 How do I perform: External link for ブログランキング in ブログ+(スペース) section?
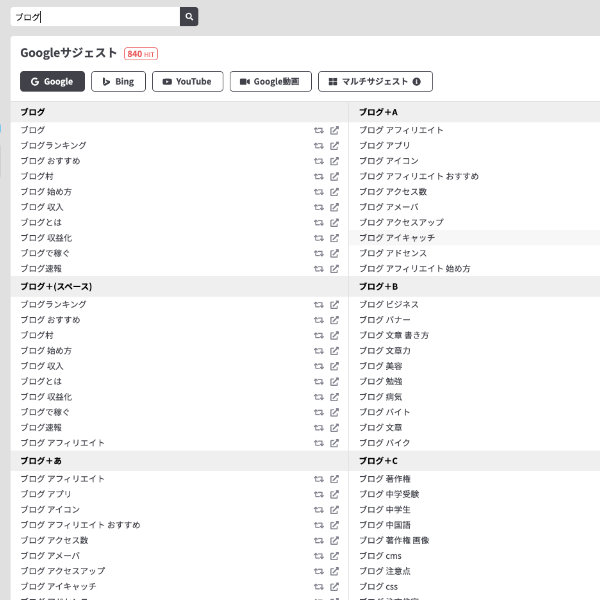tap(334, 305)
